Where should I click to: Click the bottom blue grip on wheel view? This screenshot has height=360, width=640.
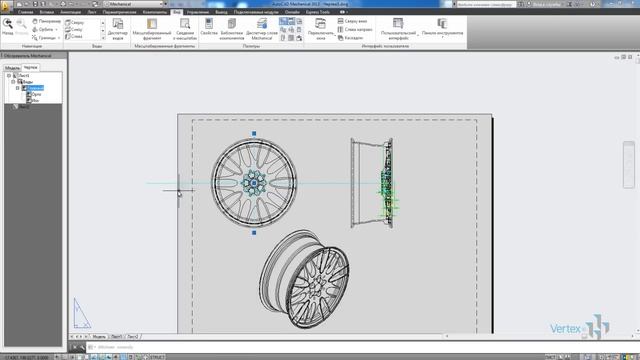click(x=254, y=233)
